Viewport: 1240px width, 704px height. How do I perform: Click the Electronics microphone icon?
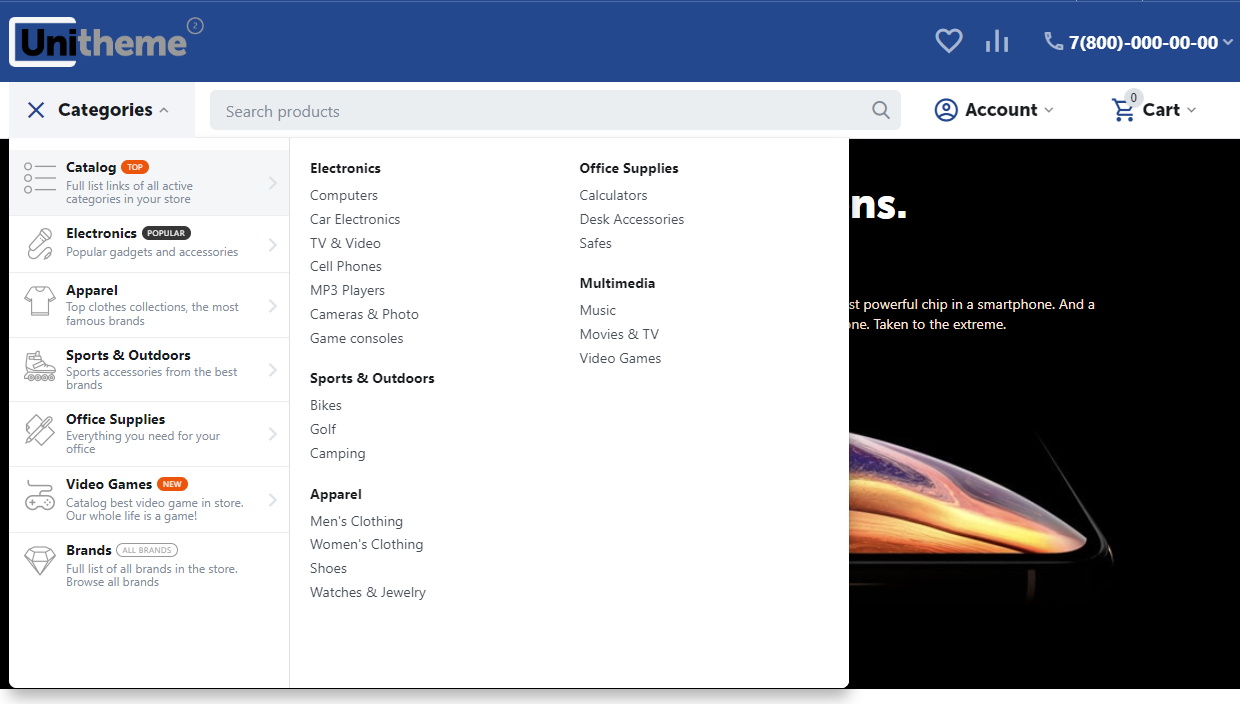point(40,243)
